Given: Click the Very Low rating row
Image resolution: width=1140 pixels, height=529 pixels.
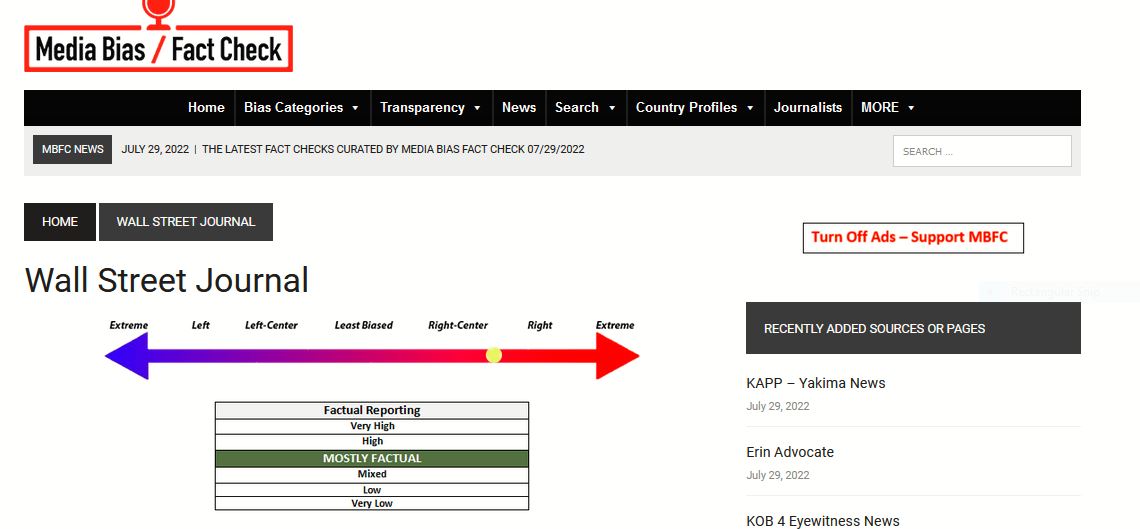Looking at the screenshot, I should tap(372, 503).
